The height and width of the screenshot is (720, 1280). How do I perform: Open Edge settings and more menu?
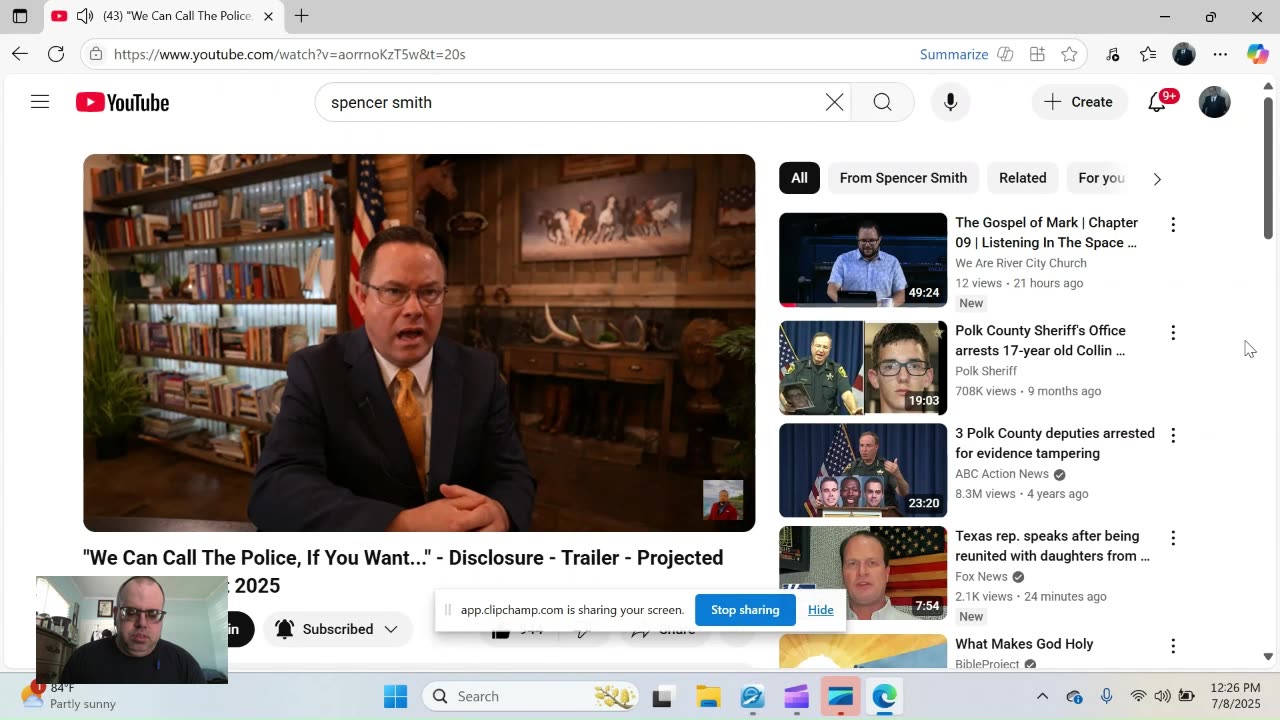click(1220, 54)
